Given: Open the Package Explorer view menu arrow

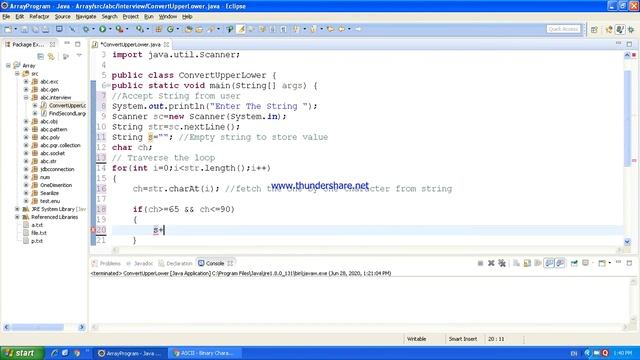Looking at the screenshot, I should point(79,56).
